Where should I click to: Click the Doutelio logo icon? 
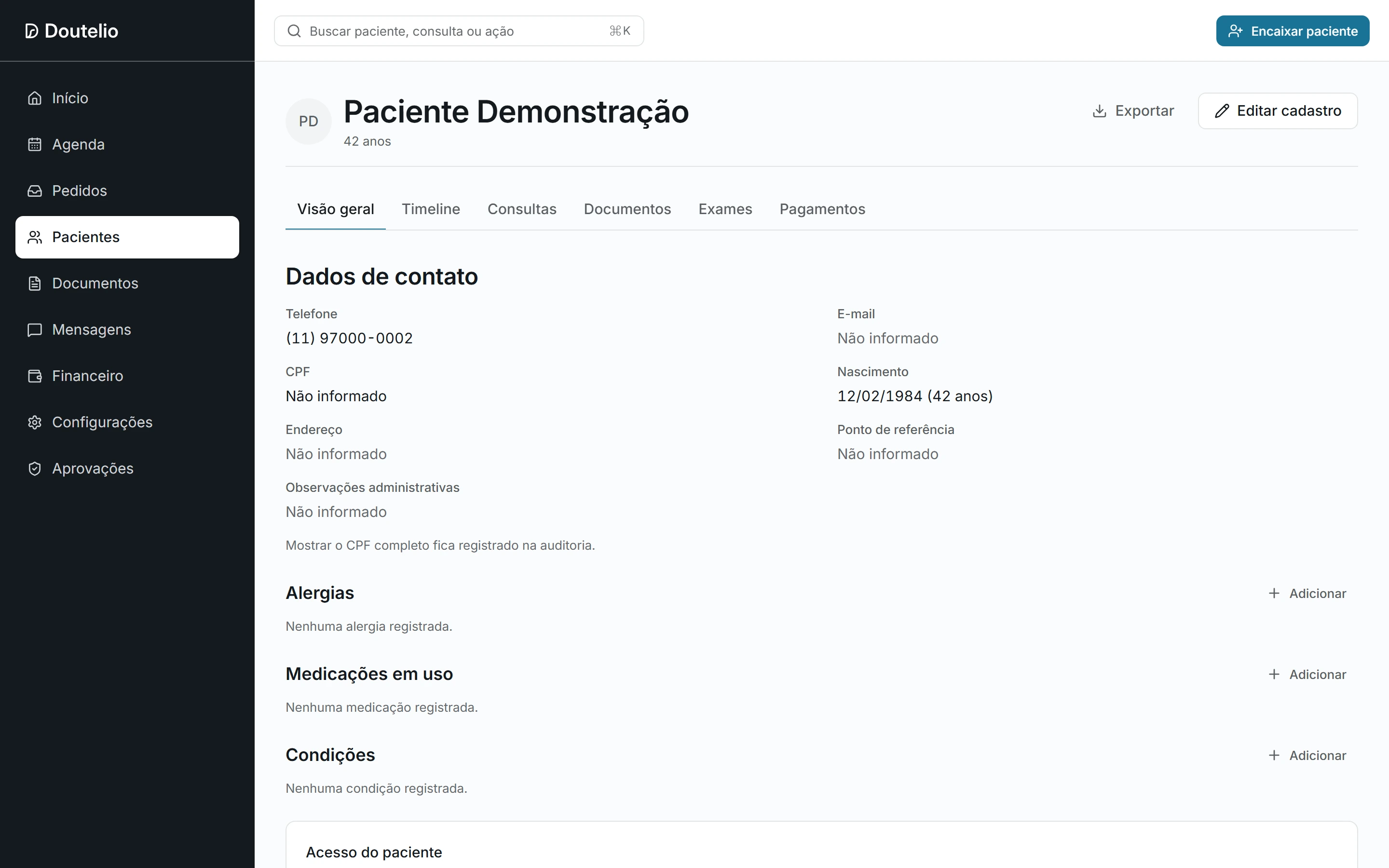pyautogui.click(x=31, y=31)
